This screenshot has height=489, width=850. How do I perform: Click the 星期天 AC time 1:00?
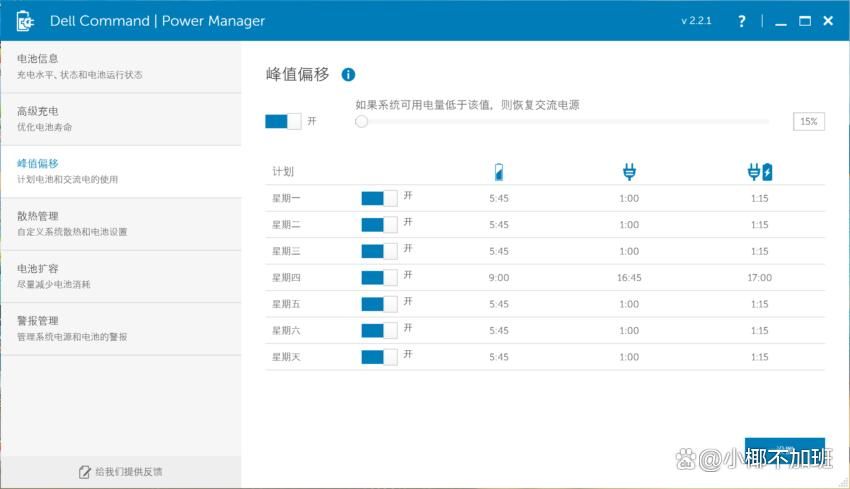[x=629, y=357]
